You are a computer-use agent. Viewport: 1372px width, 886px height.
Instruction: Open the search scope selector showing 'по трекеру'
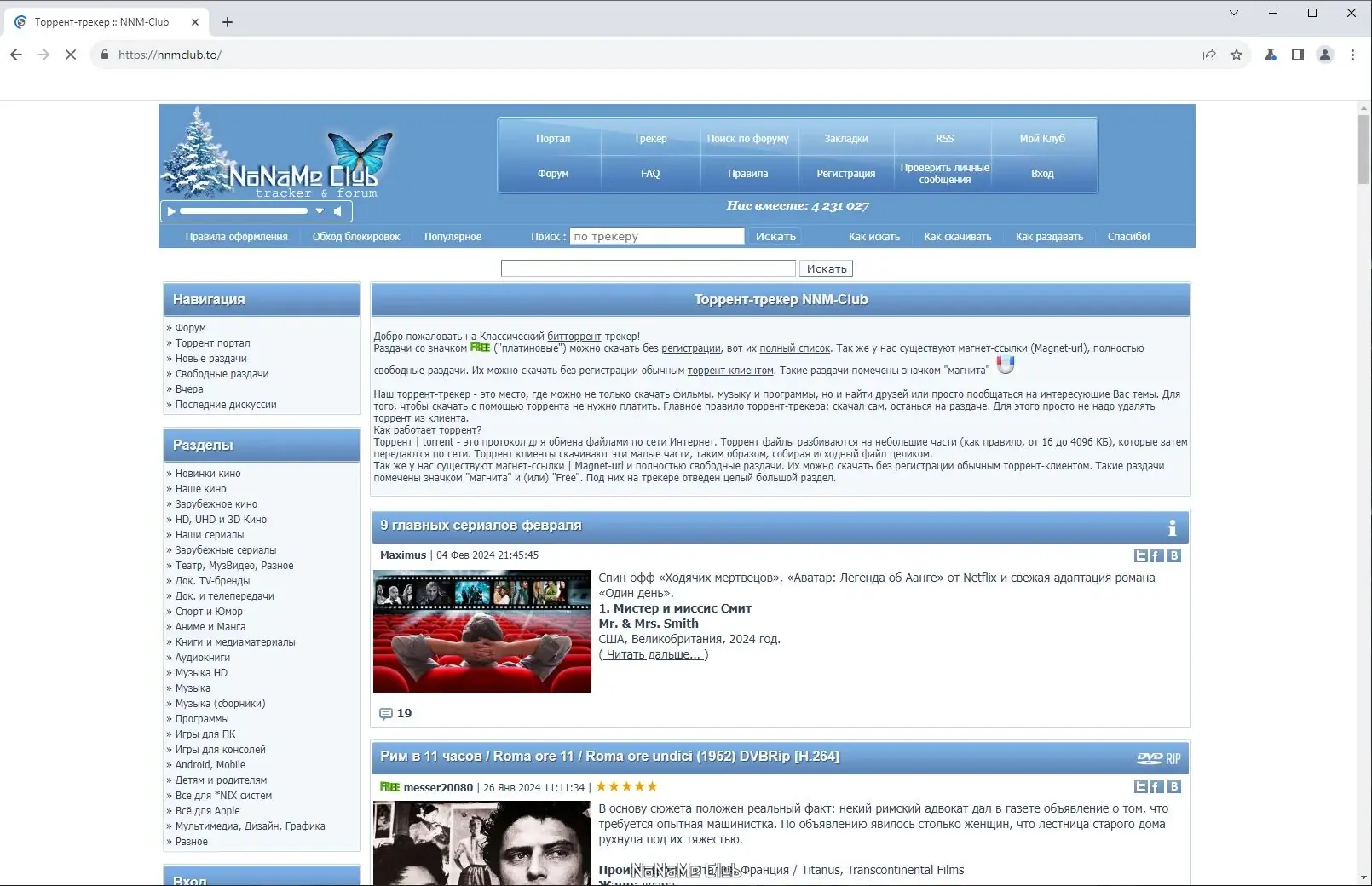click(x=657, y=236)
